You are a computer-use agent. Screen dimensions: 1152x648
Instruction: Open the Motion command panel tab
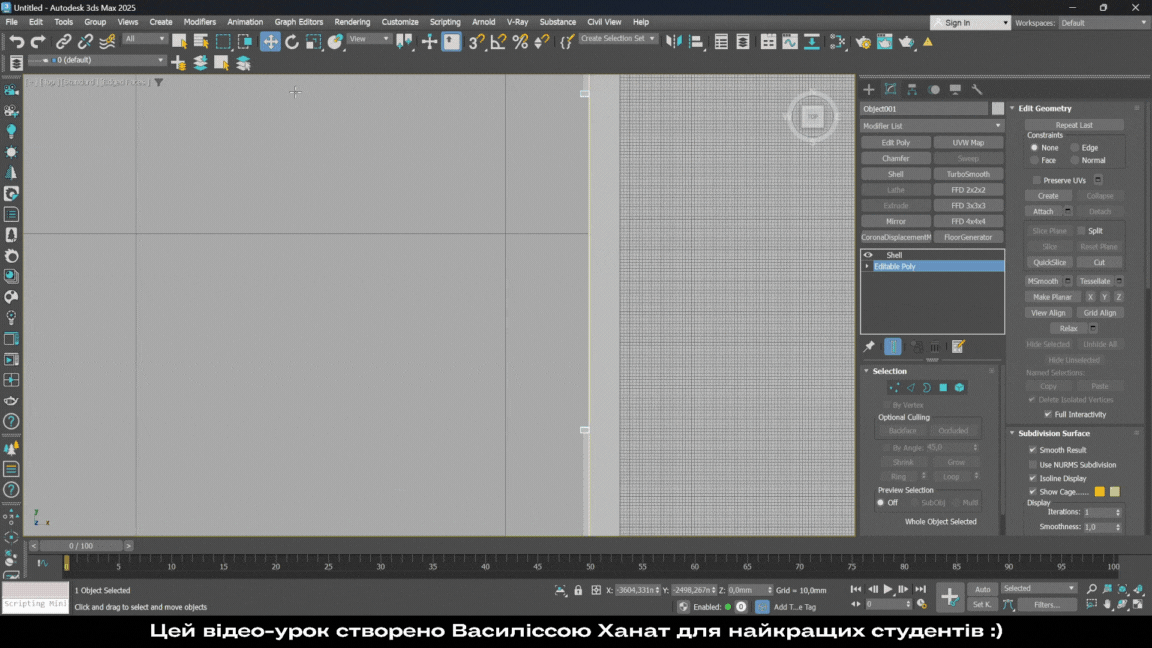coord(934,90)
